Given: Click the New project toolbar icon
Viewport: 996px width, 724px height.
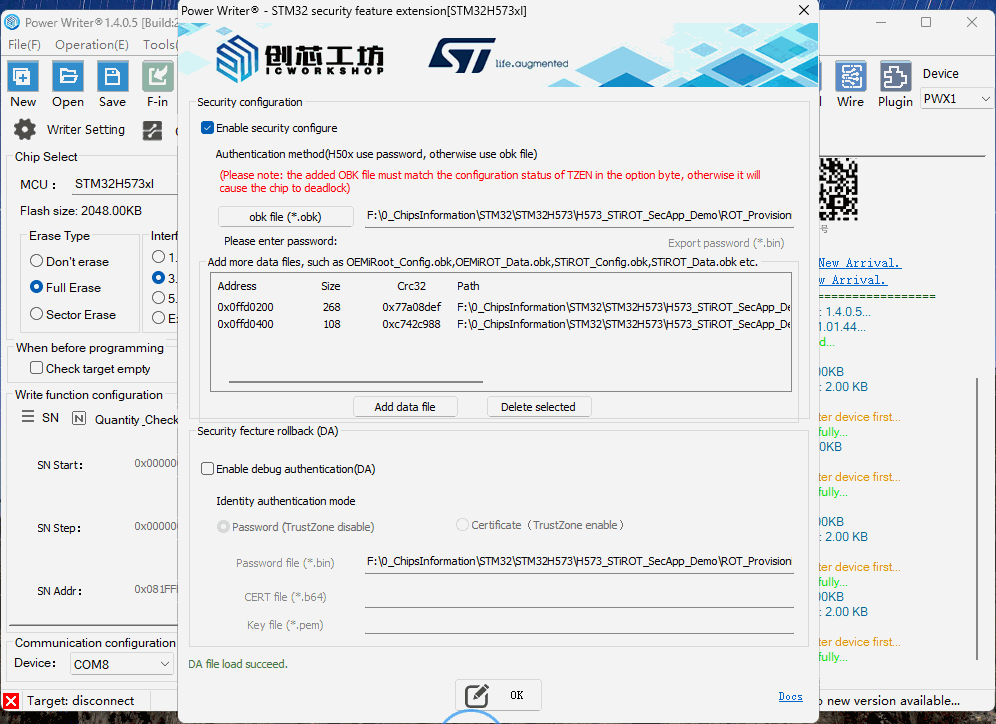Looking at the screenshot, I should 22,77.
